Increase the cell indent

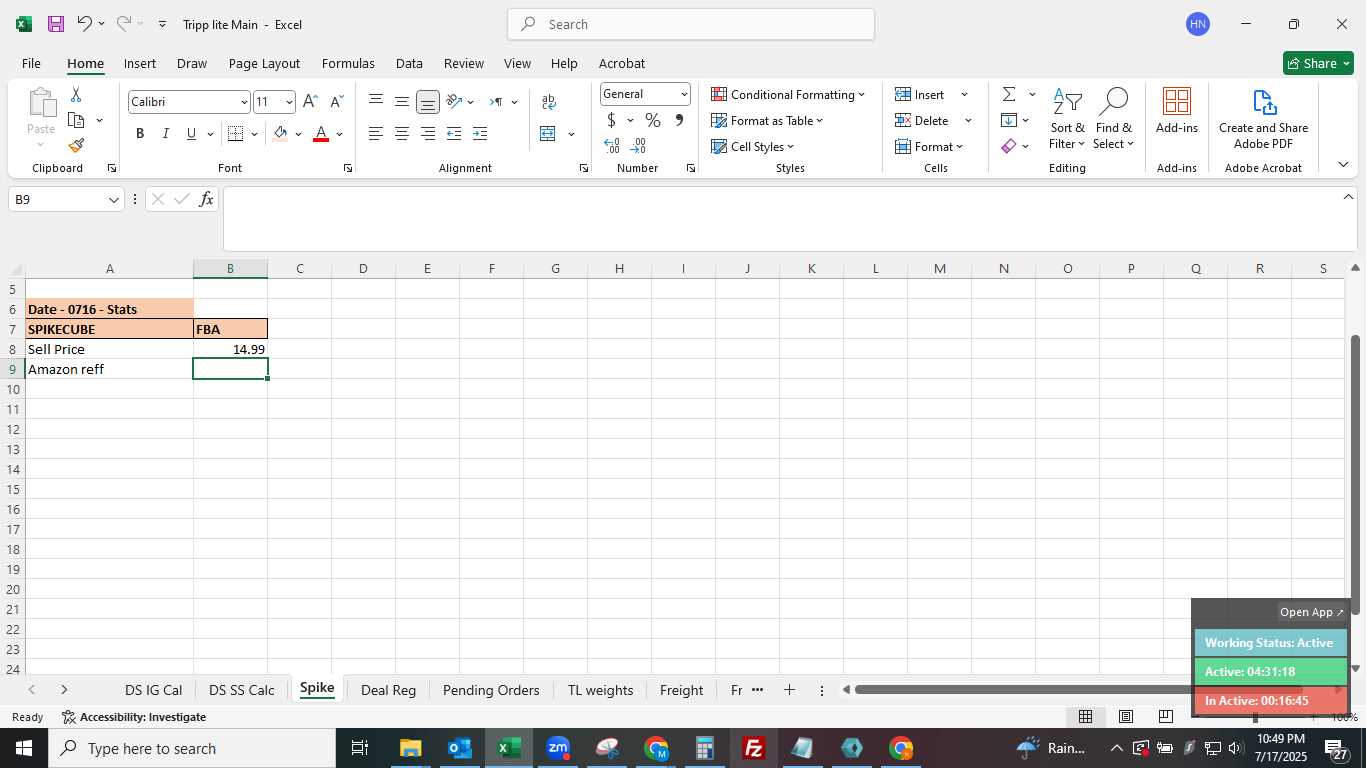(480, 134)
